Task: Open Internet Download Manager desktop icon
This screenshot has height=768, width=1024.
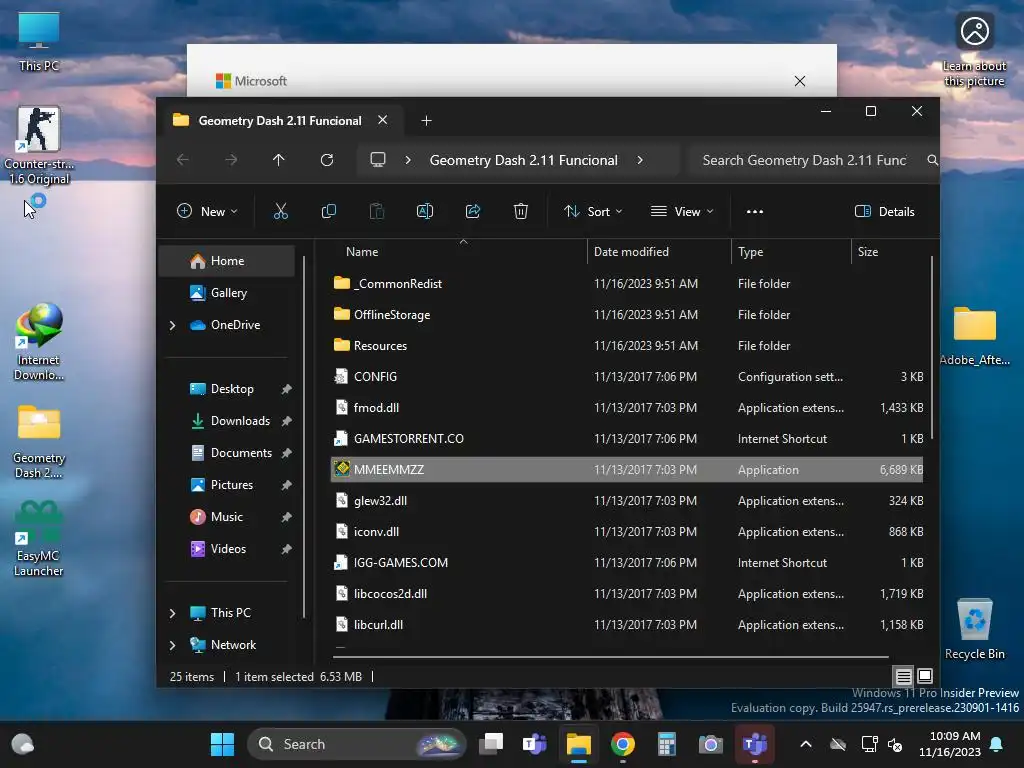Action: (x=39, y=342)
